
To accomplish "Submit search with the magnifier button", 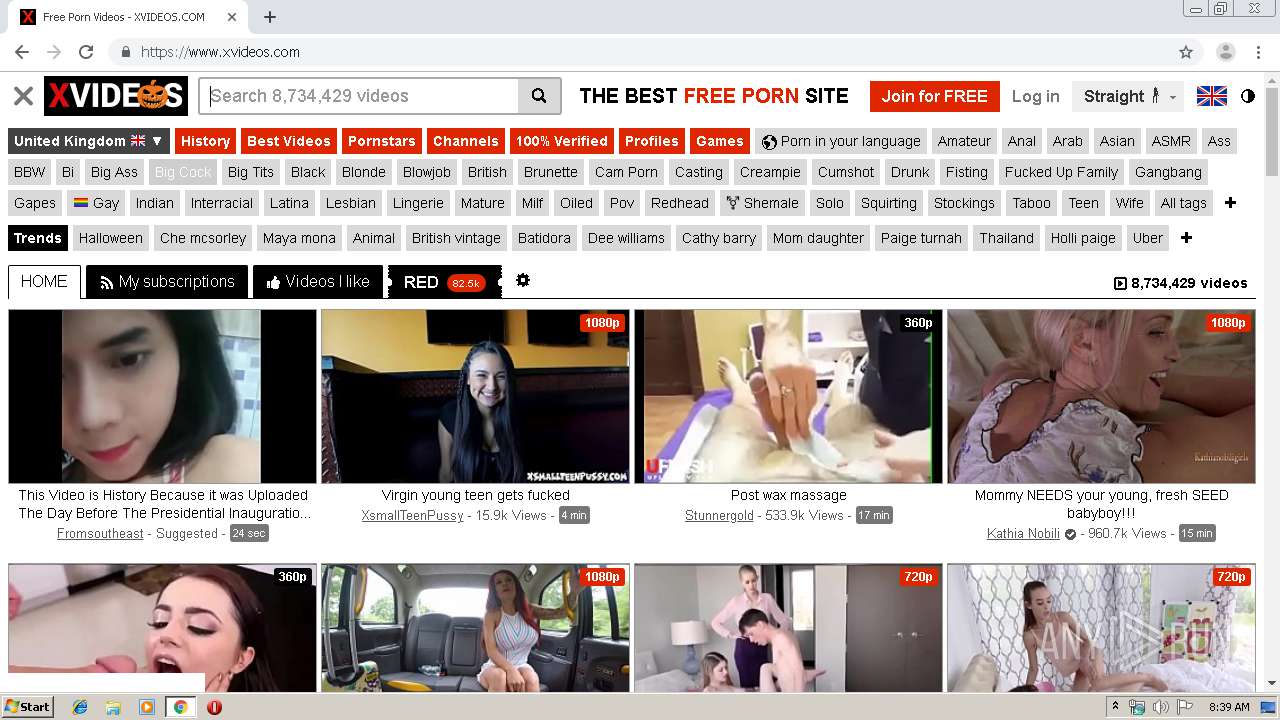I will click(539, 96).
